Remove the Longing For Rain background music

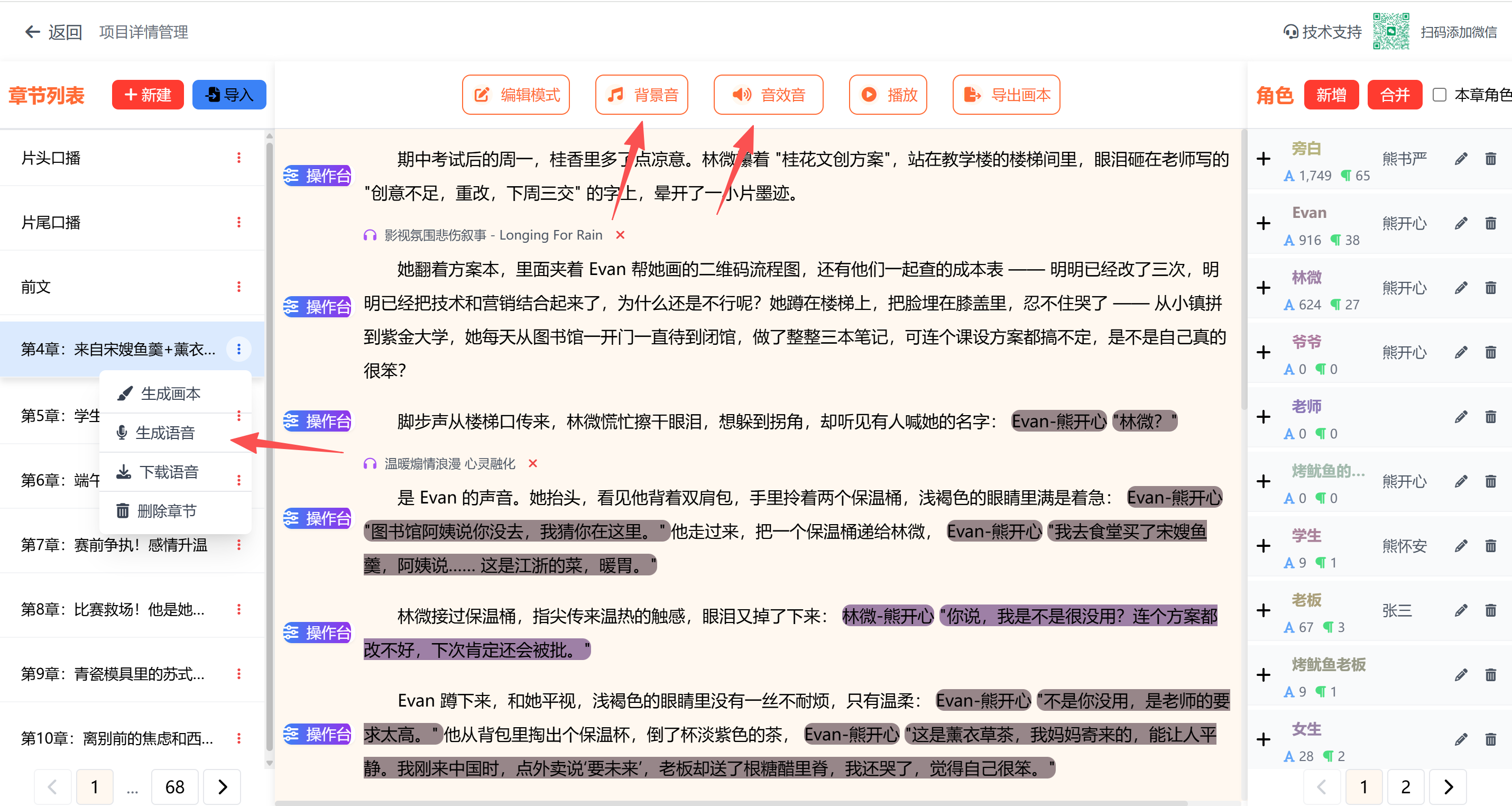click(x=620, y=235)
